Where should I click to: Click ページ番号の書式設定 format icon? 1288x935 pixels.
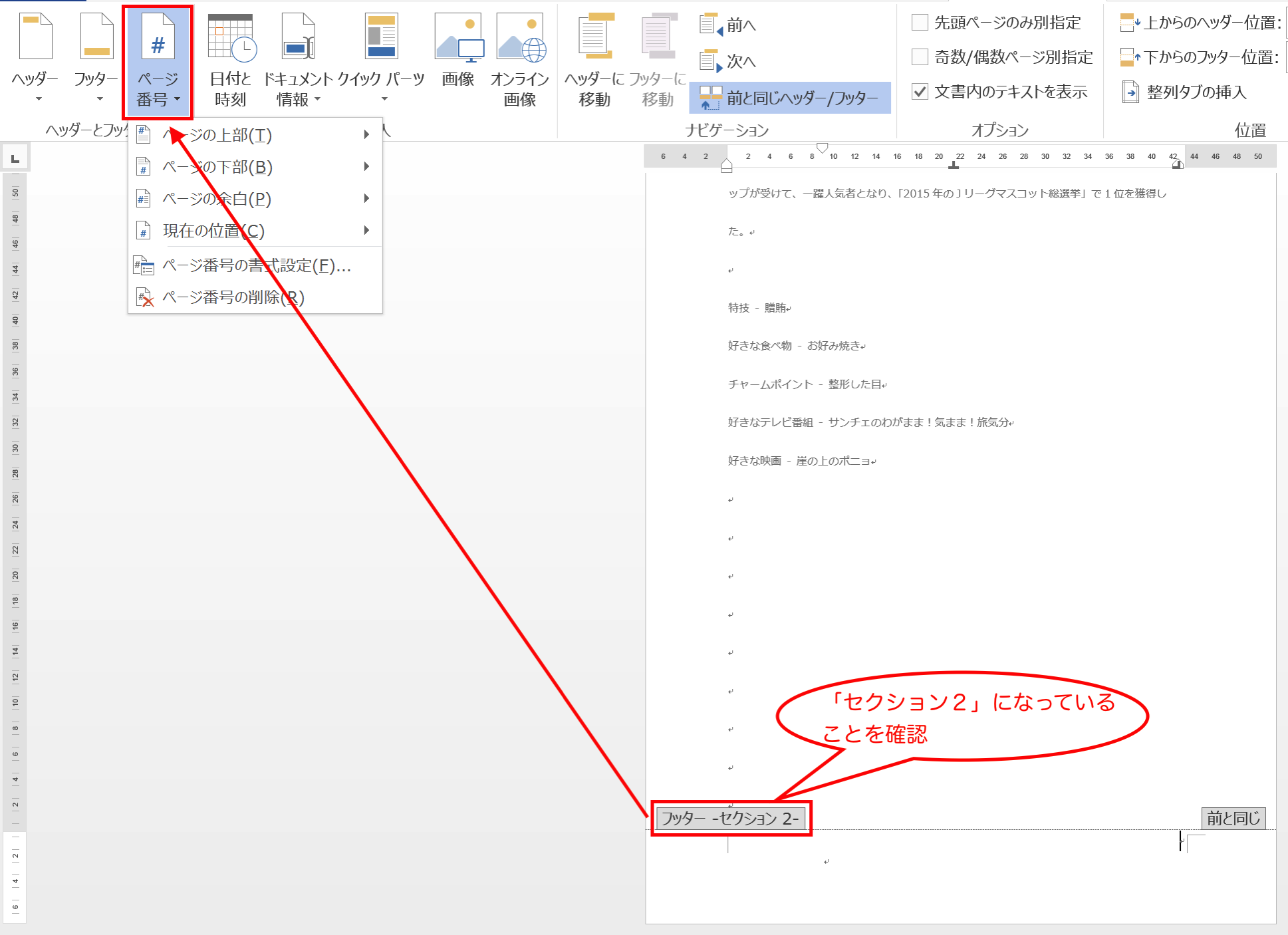(144, 265)
